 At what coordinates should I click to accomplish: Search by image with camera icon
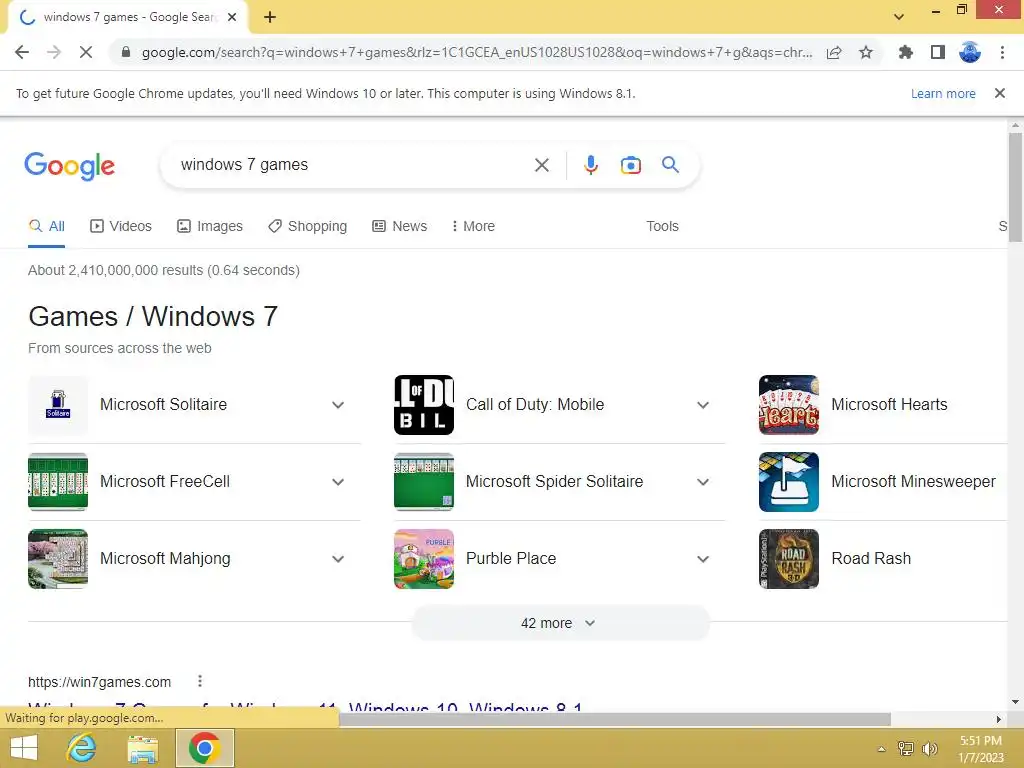(x=630, y=165)
